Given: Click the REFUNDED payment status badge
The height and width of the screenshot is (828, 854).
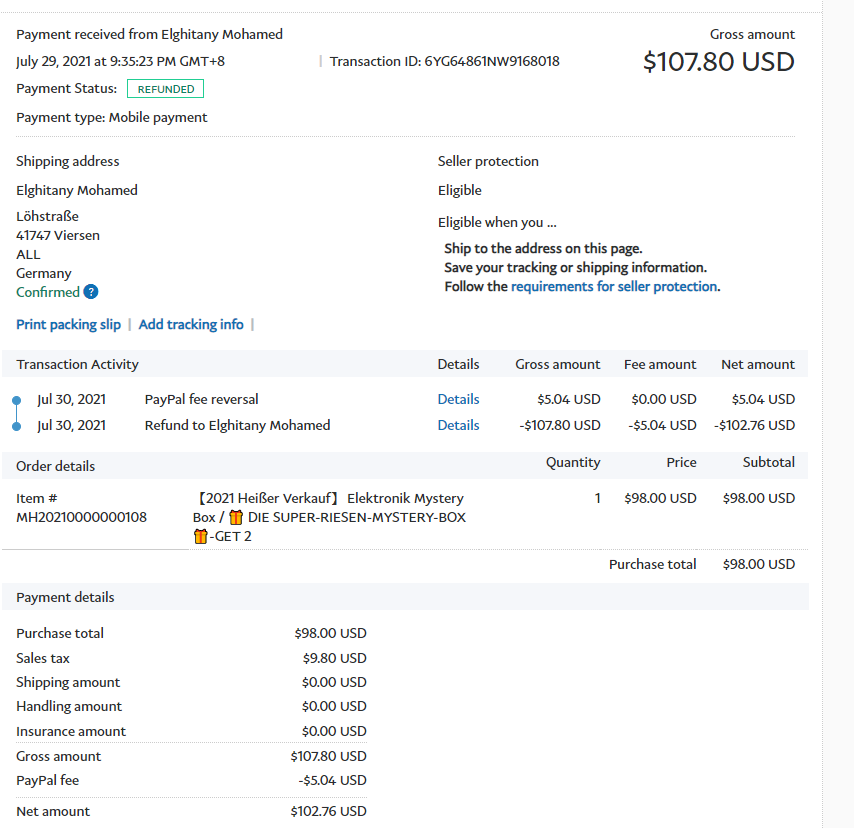Looking at the screenshot, I should [x=166, y=89].
